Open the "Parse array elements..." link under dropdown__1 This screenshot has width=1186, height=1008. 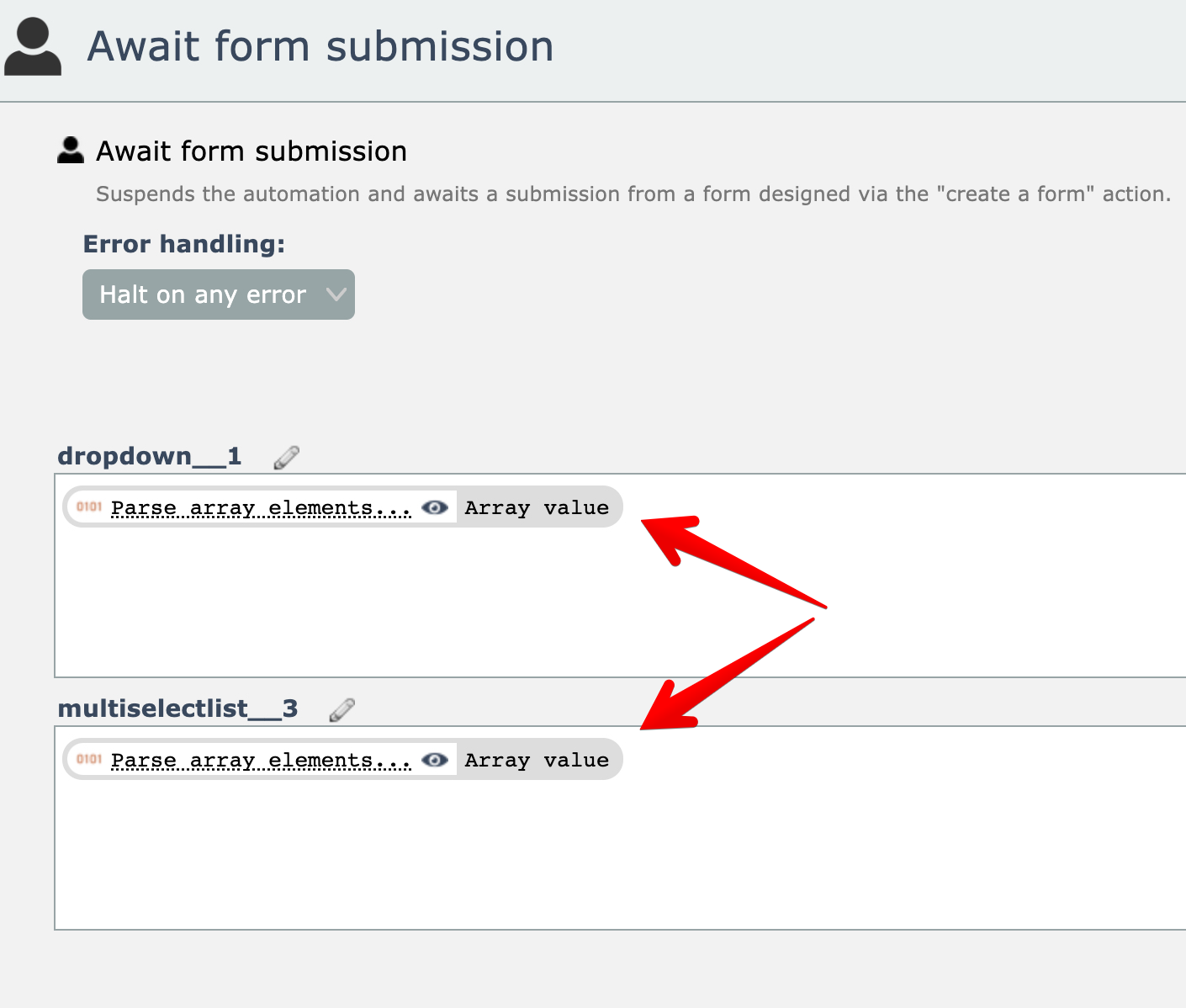(261, 507)
